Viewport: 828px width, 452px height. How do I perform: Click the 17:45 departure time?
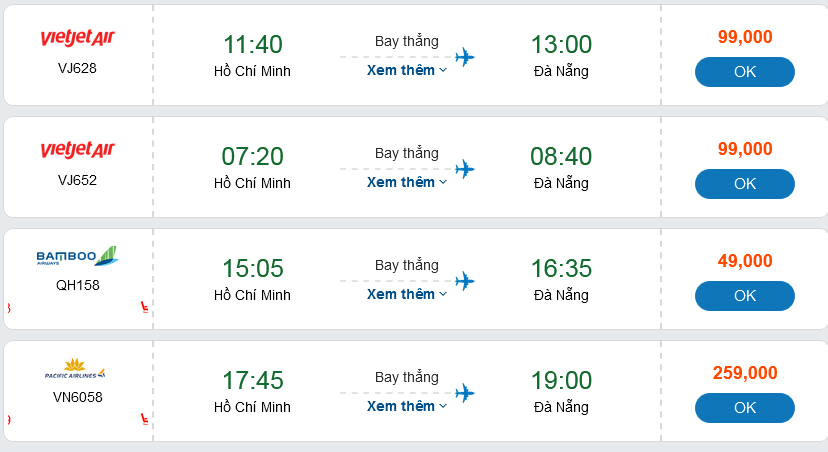point(253,381)
